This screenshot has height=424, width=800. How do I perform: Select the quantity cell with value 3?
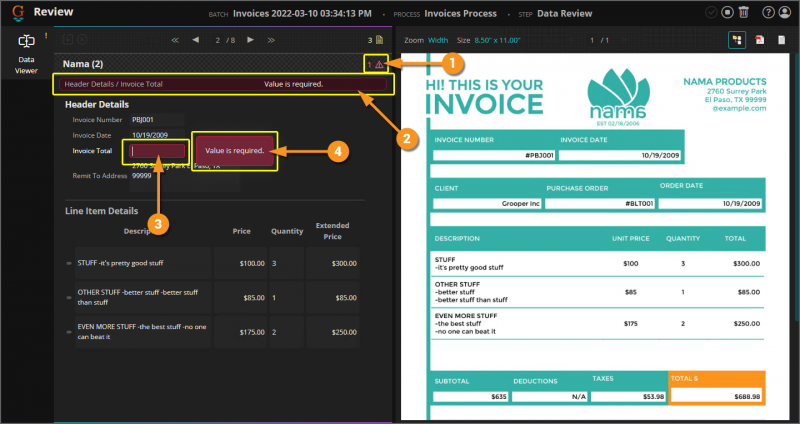tap(287, 263)
